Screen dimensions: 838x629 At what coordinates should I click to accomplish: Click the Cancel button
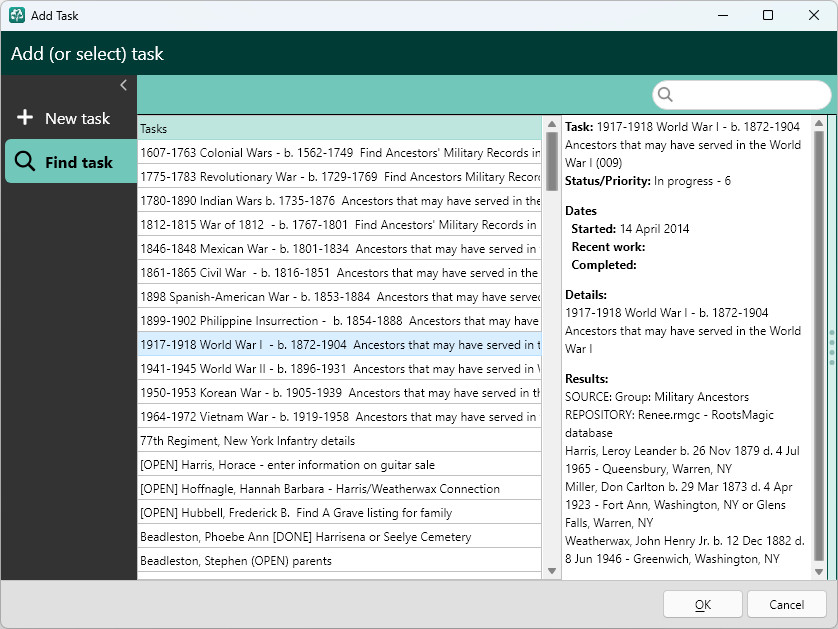(x=786, y=604)
